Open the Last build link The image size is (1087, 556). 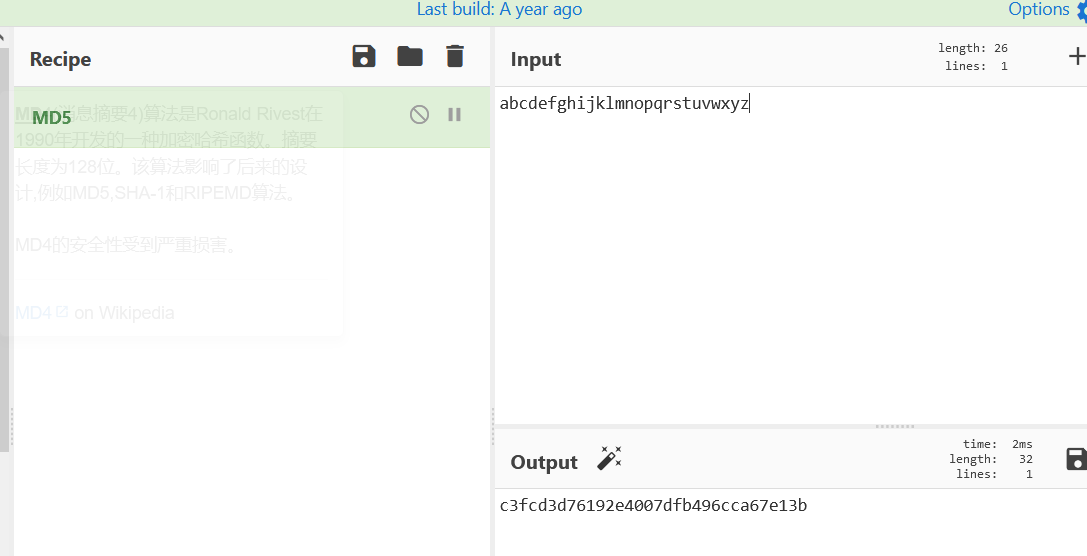tap(499, 10)
